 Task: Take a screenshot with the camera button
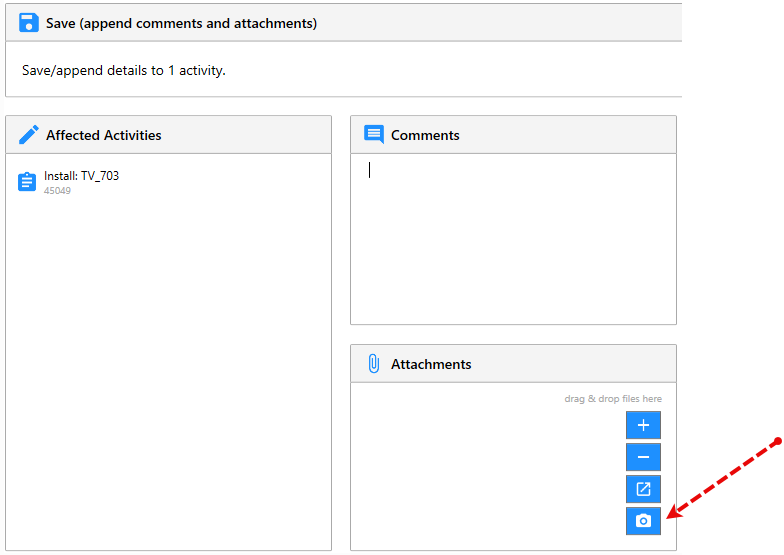643,521
